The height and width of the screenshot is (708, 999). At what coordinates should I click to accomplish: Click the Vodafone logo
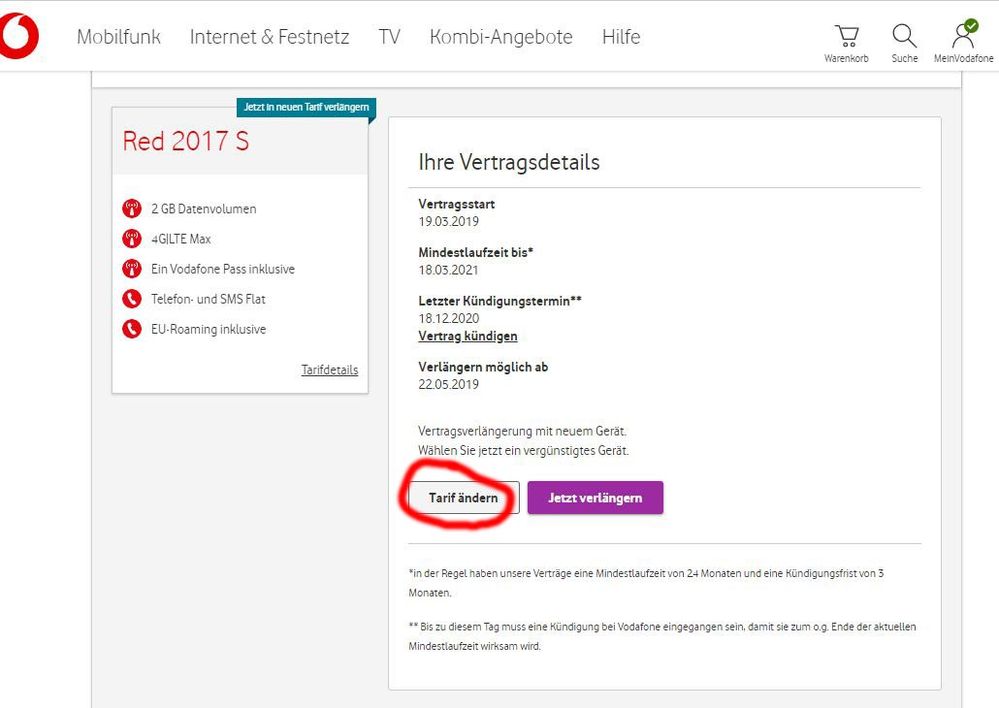click(x=18, y=36)
